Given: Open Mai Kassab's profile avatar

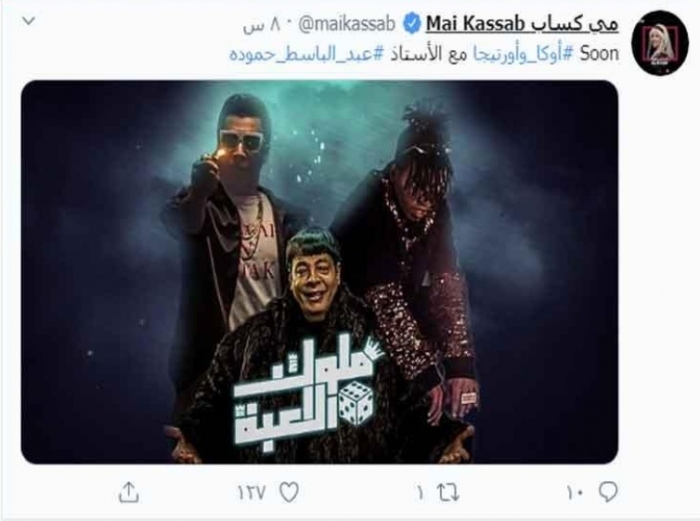Looking at the screenshot, I should click(x=660, y=43).
